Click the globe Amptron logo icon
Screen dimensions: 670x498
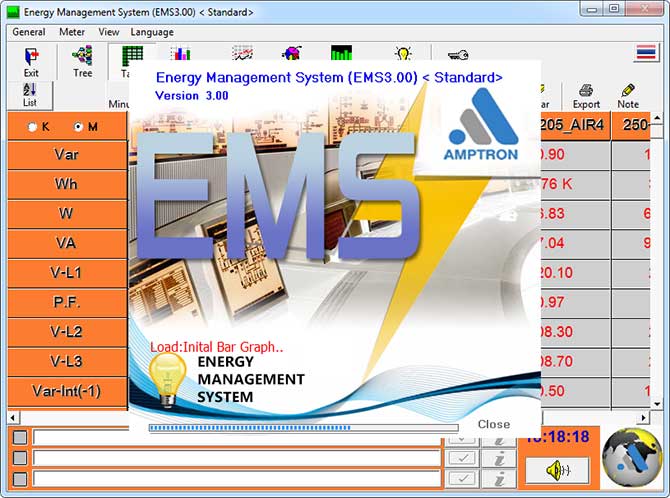click(632, 458)
